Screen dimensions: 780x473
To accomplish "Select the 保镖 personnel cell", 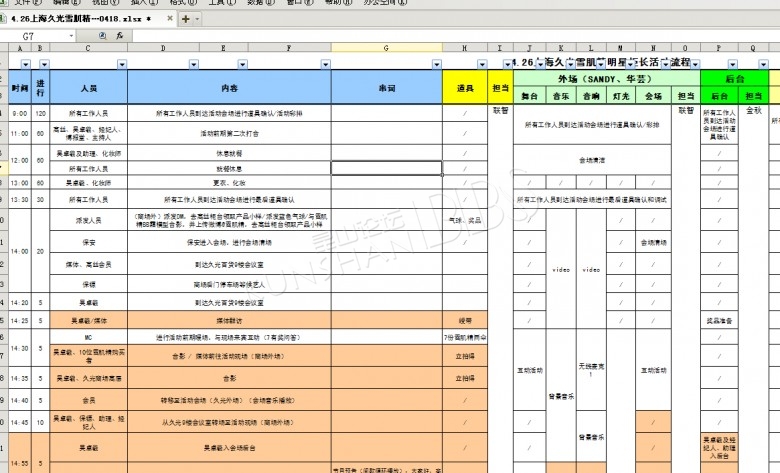I will point(89,284).
